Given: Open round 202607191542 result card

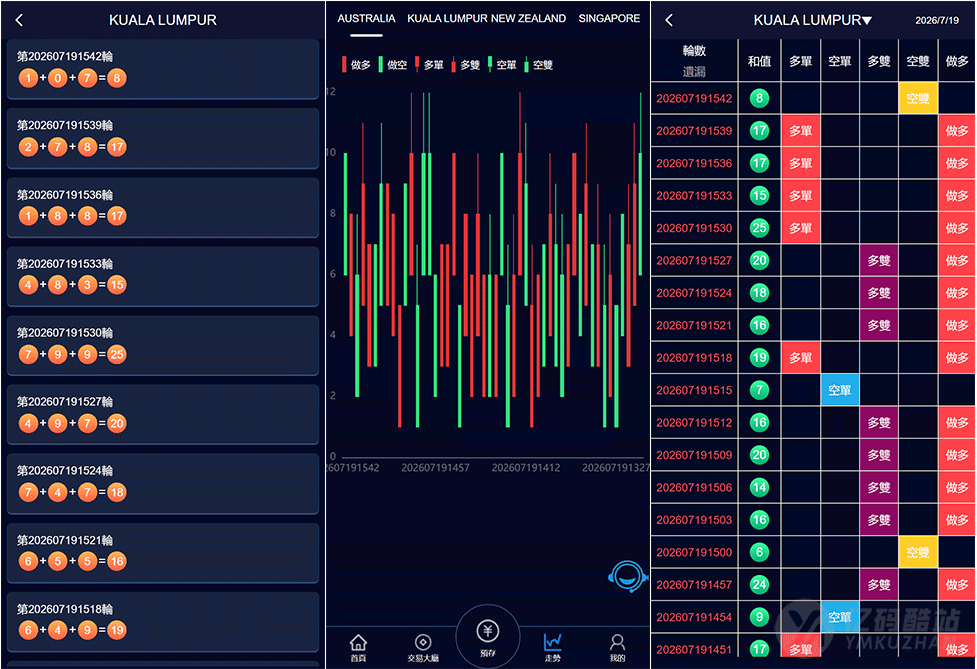Looking at the screenshot, I should (x=163, y=69).
